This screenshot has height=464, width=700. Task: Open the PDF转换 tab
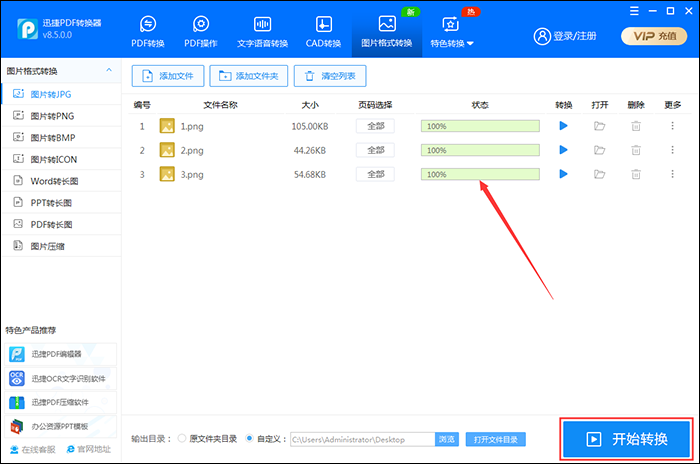148,31
